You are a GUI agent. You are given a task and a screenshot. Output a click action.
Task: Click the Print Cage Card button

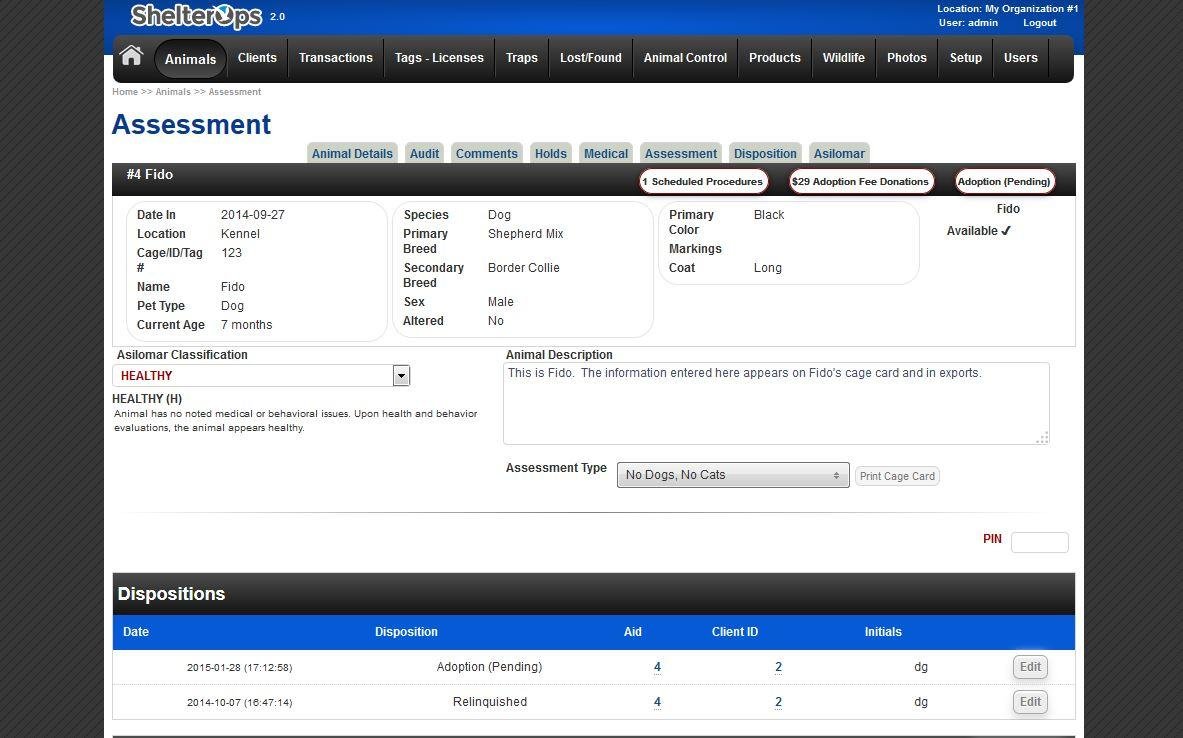896,476
